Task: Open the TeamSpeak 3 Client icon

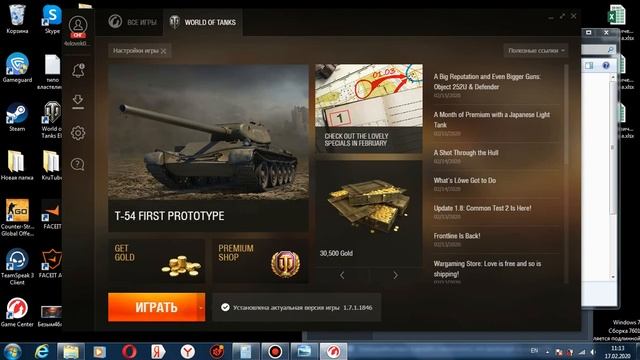Action: [x=17, y=266]
